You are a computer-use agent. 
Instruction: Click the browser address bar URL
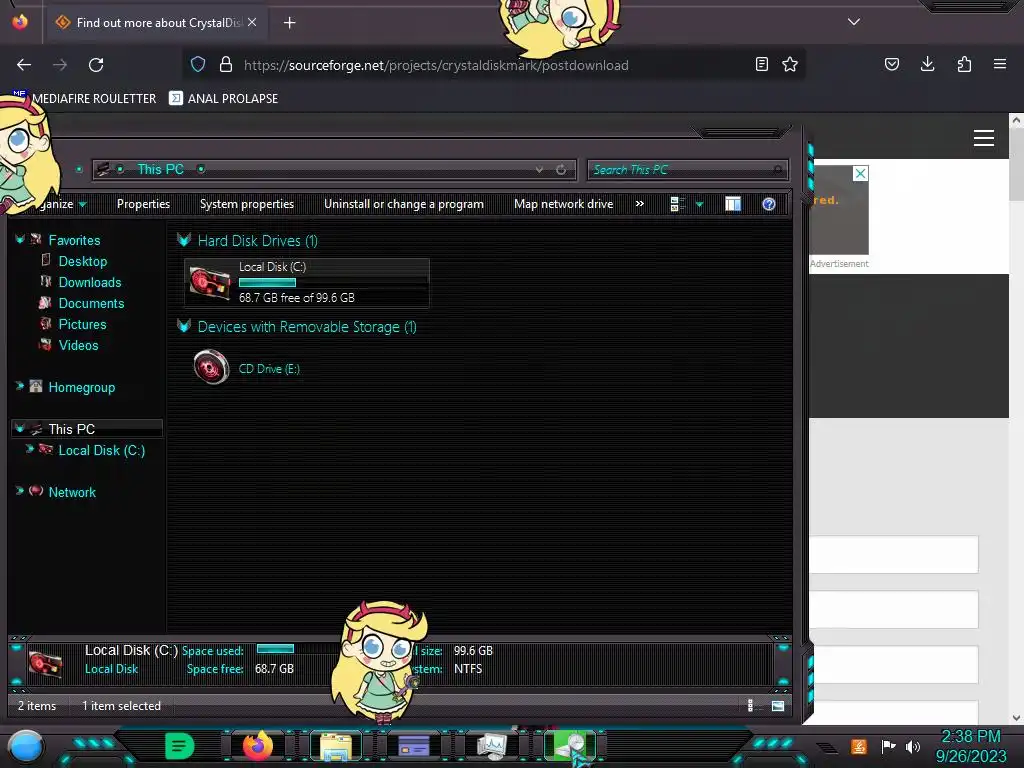click(x=436, y=65)
